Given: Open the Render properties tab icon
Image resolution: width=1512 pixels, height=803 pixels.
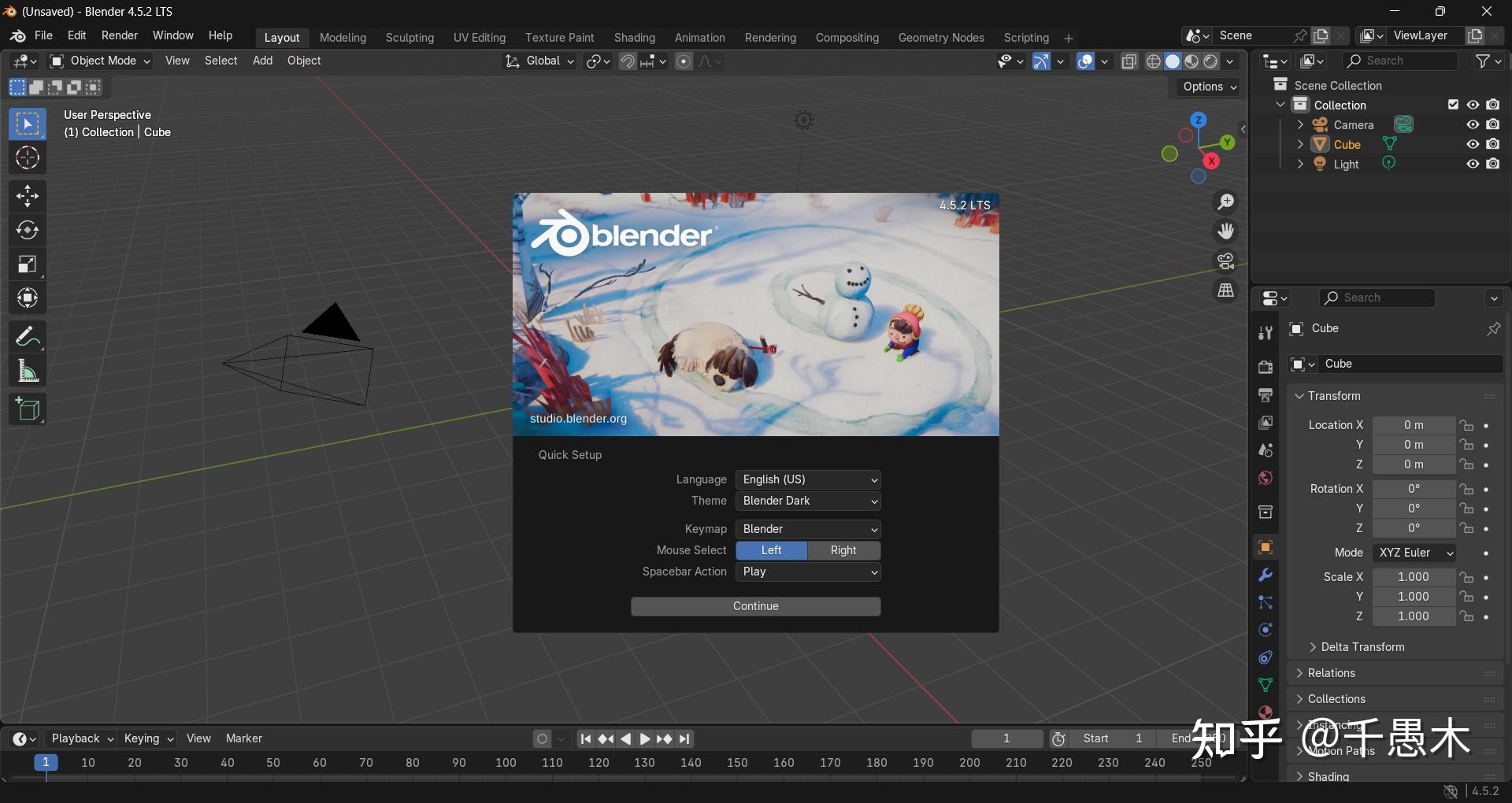Looking at the screenshot, I should pos(1266,367).
